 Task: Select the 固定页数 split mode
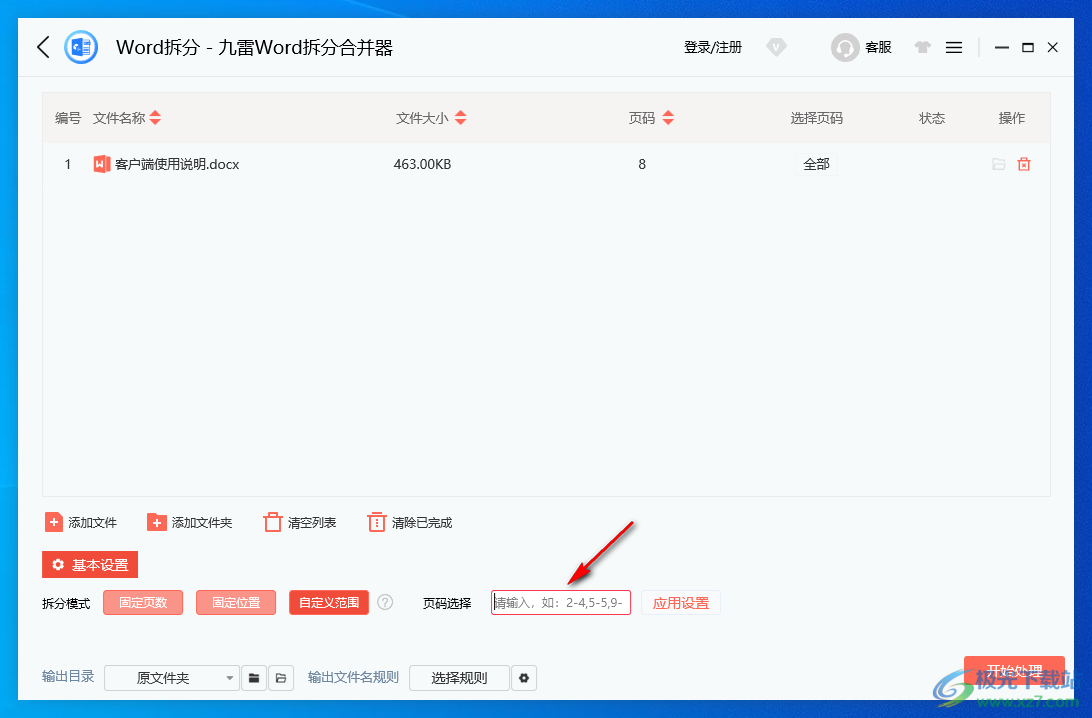(142, 602)
